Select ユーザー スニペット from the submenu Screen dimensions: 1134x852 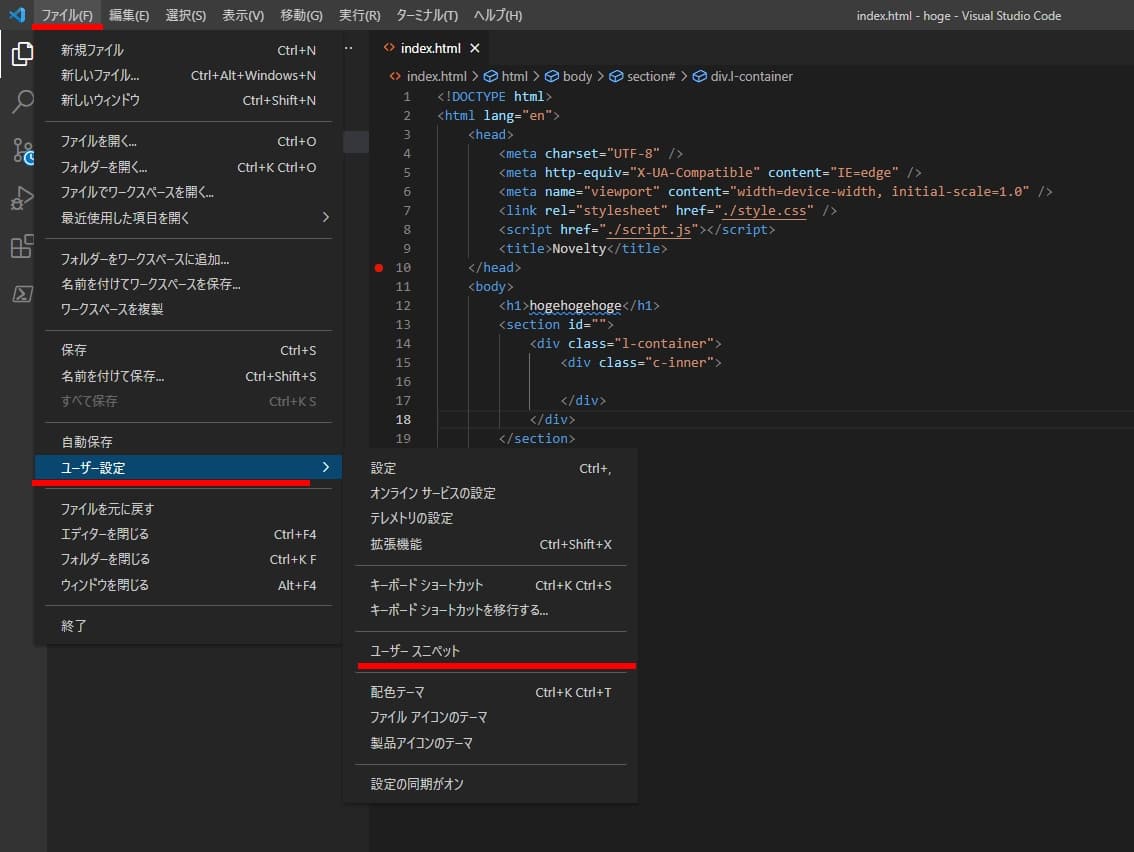415,651
